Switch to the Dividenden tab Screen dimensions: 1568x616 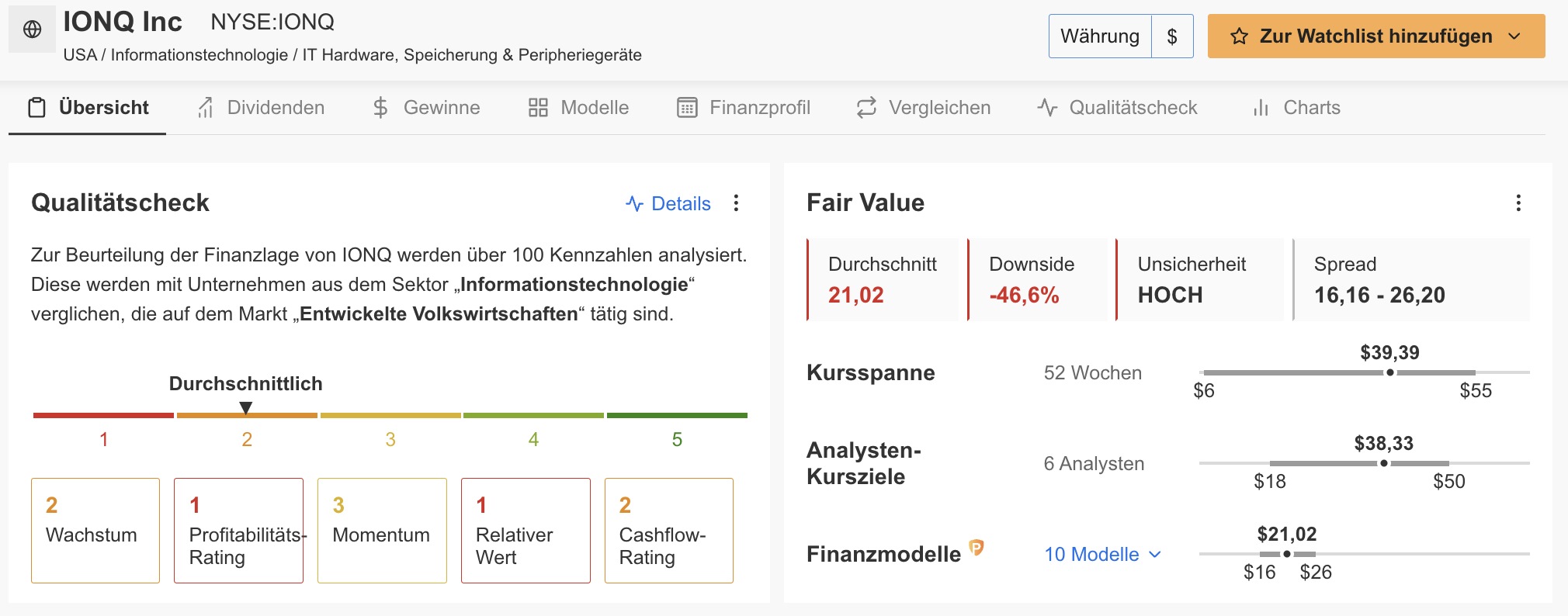(x=260, y=108)
